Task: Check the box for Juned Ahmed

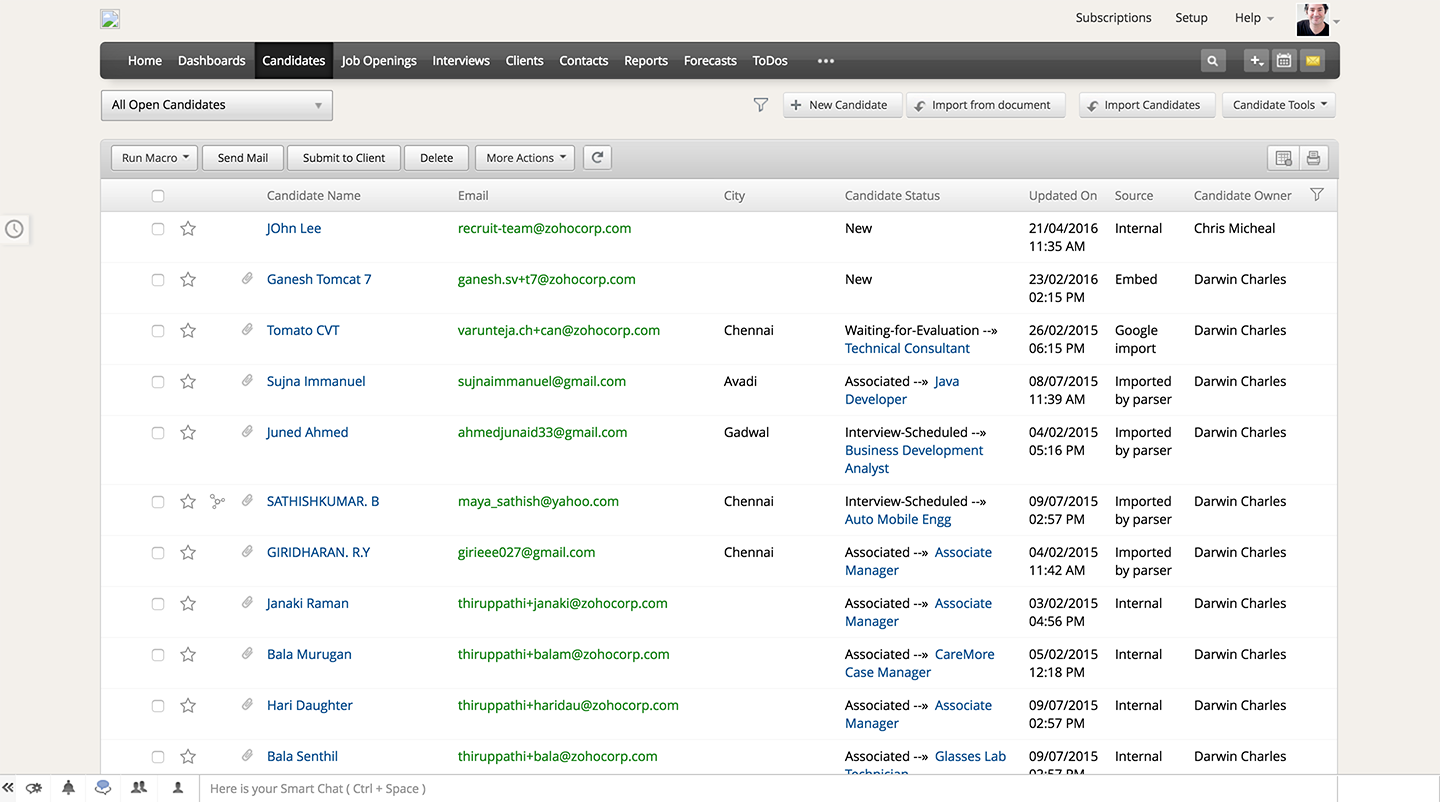Action: (158, 433)
